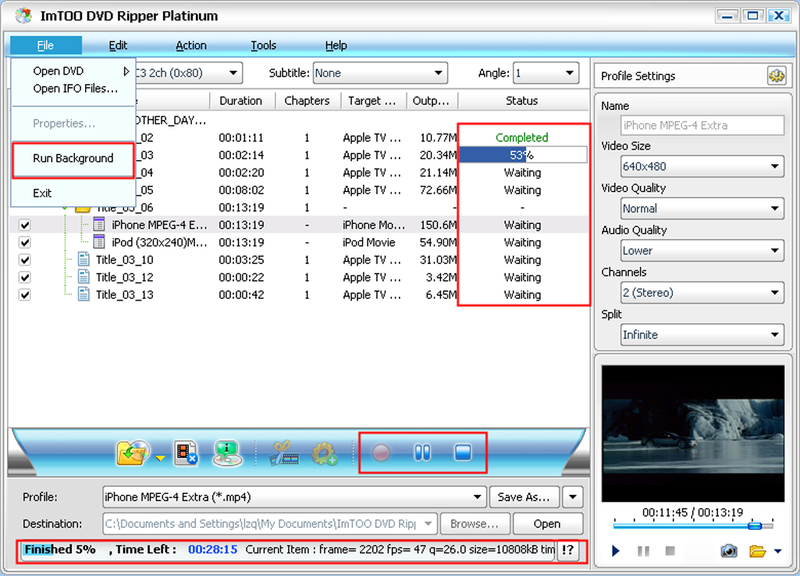Click the preview seek slider handle

click(x=755, y=525)
